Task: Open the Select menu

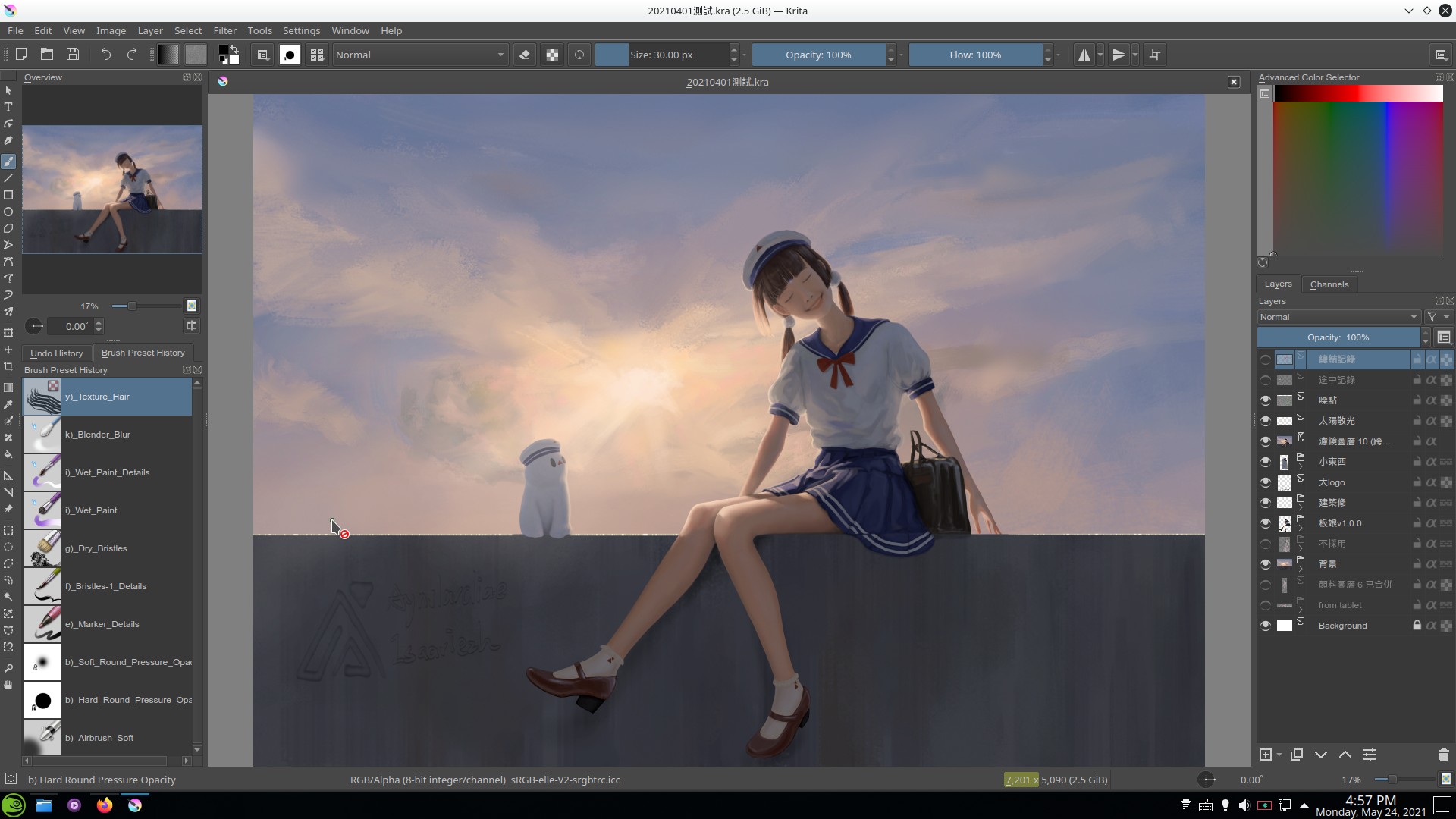Action: pyautogui.click(x=187, y=30)
